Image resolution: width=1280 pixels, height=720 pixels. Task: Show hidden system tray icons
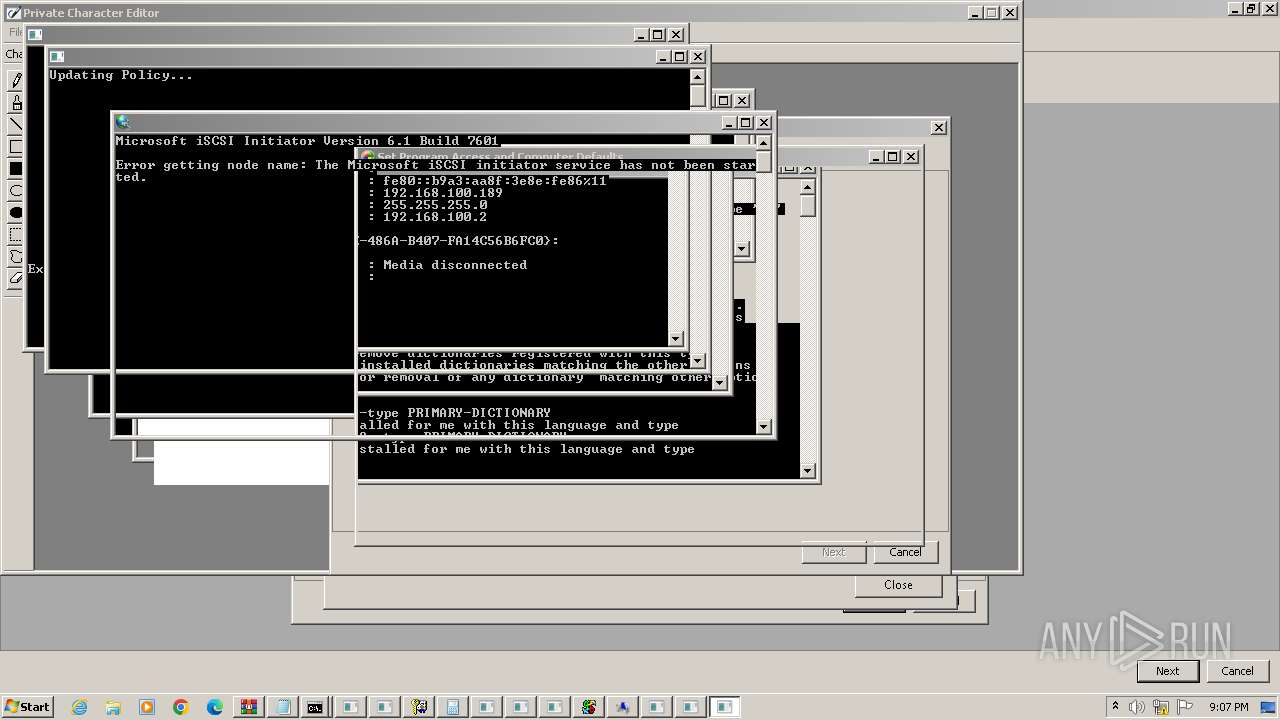(1116, 706)
